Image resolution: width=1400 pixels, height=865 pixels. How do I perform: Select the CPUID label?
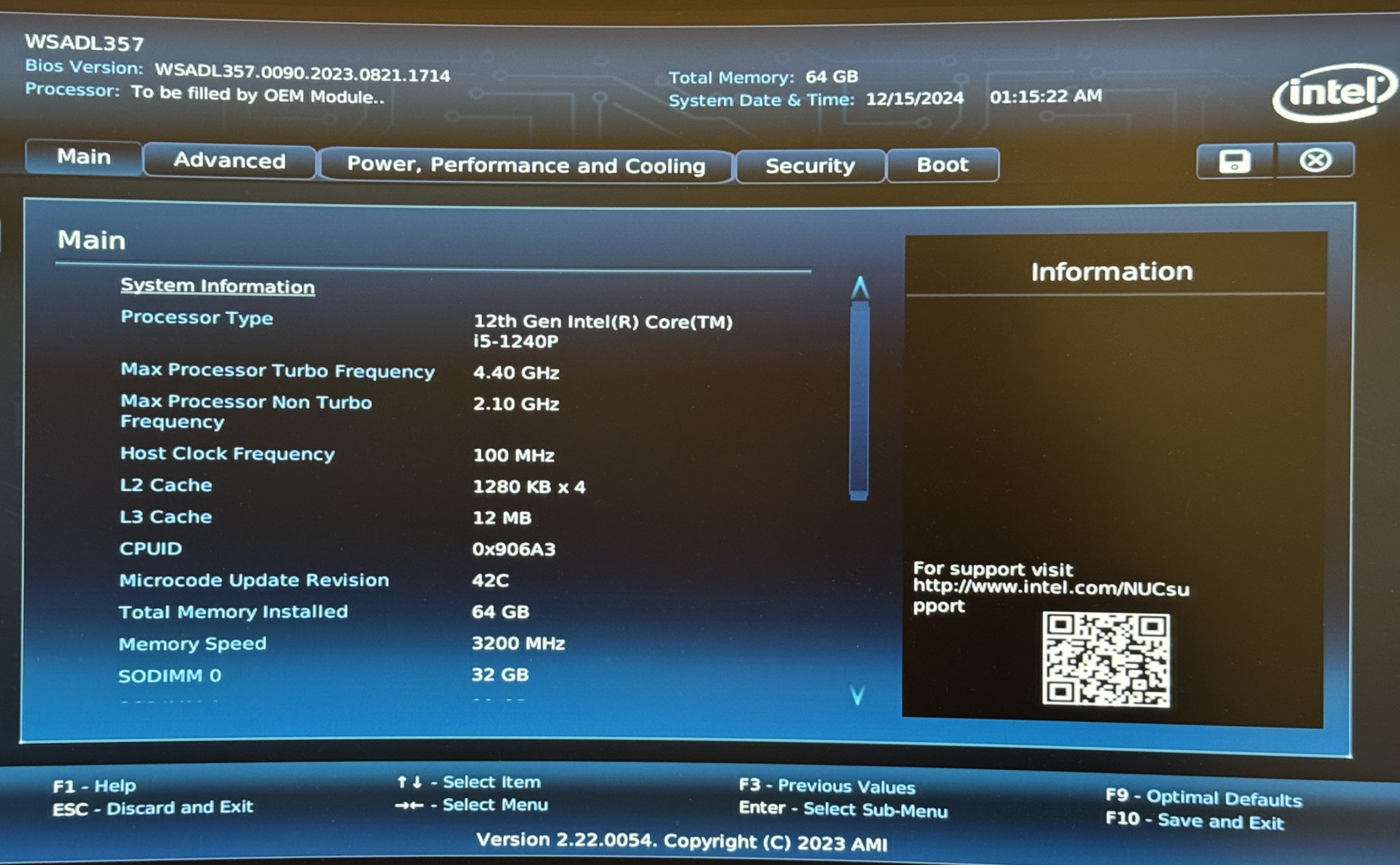point(150,548)
